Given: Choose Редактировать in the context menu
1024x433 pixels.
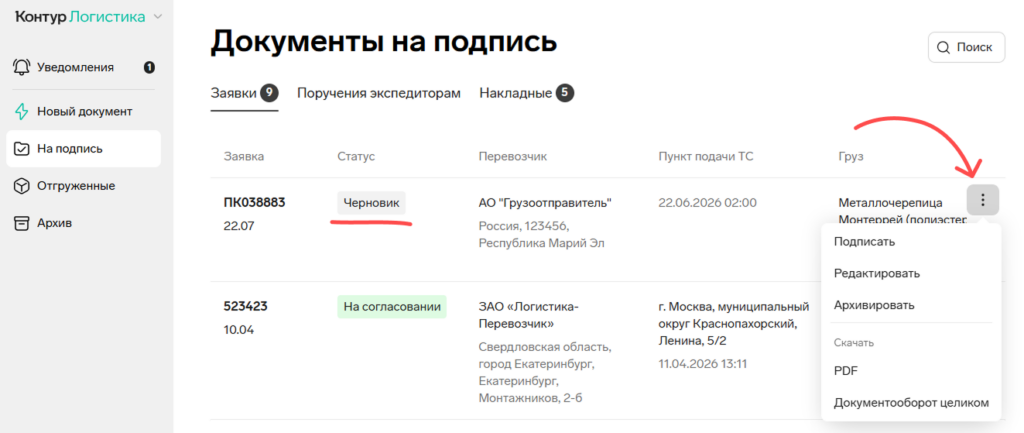Looking at the screenshot, I should (x=910, y=273).
